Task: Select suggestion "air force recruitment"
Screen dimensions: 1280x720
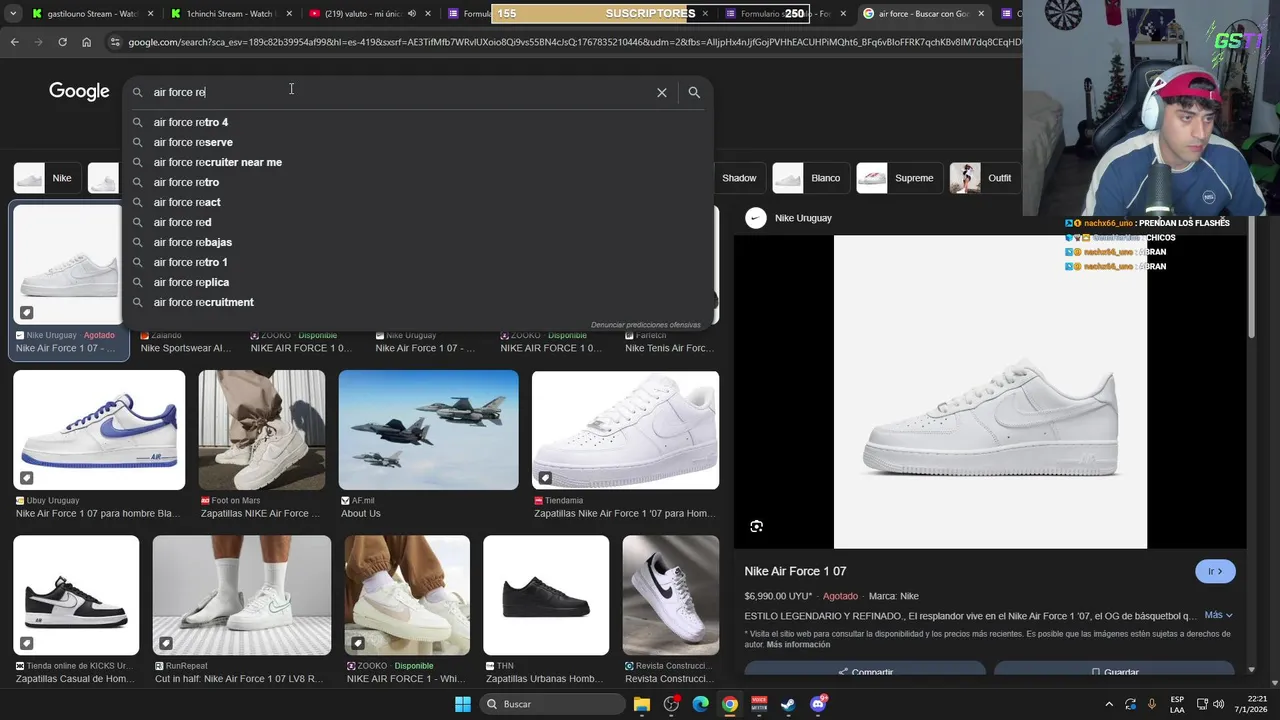Action: click(x=418, y=302)
